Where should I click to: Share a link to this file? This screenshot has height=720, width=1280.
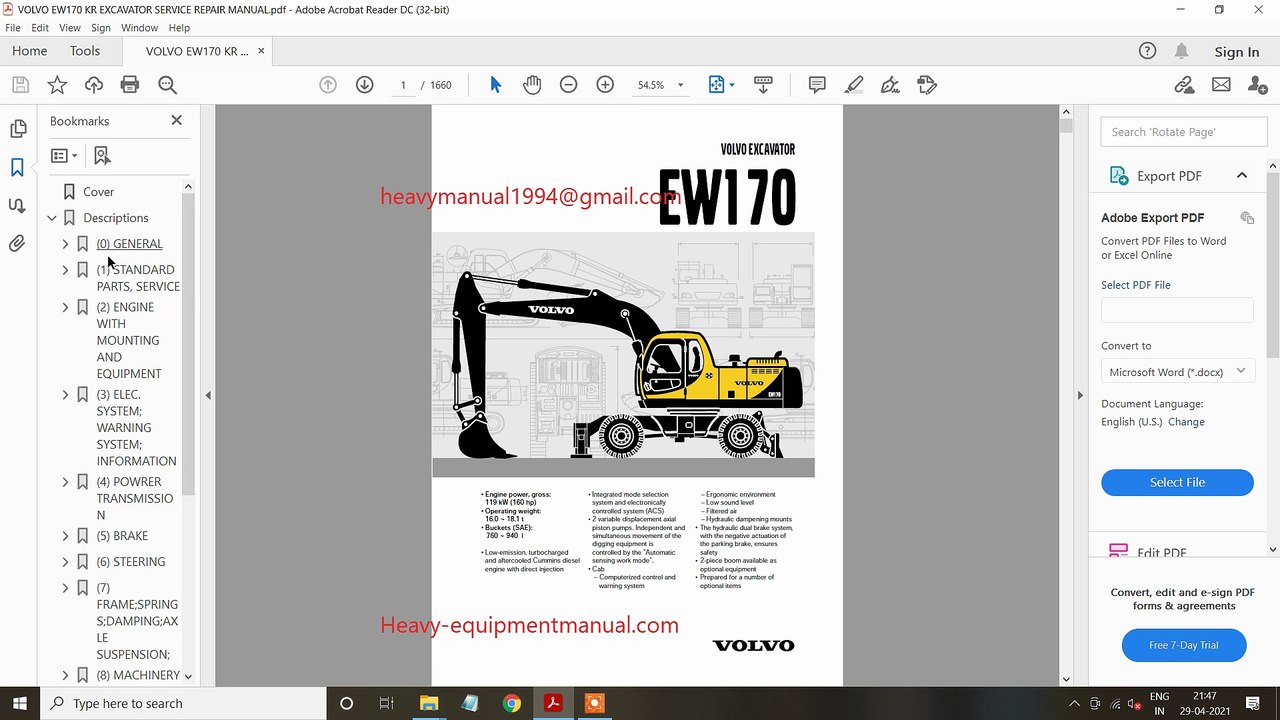pyautogui.click(x=1184, y=85)
